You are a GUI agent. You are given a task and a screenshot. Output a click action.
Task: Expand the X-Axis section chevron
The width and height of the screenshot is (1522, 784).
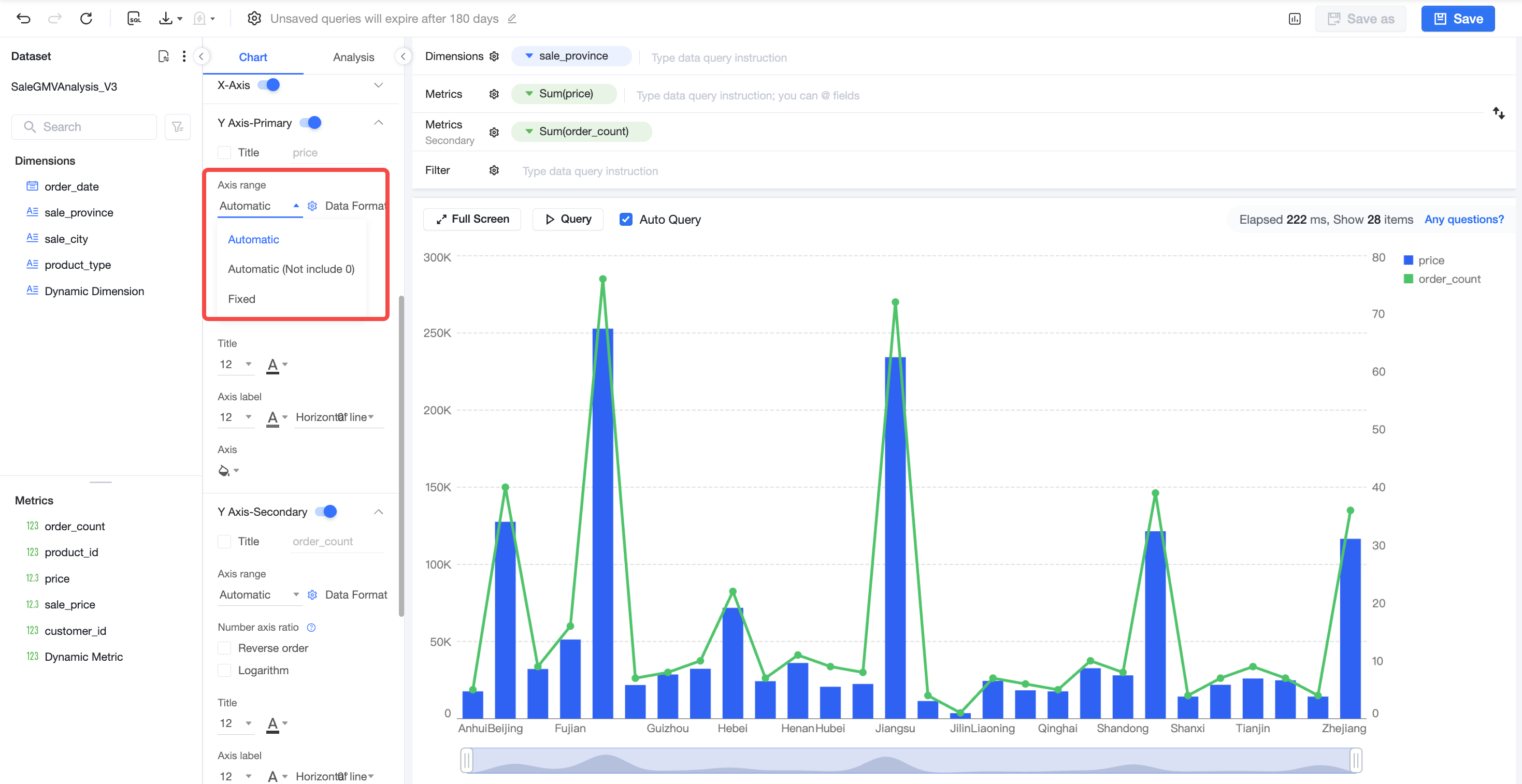point(378,85)
